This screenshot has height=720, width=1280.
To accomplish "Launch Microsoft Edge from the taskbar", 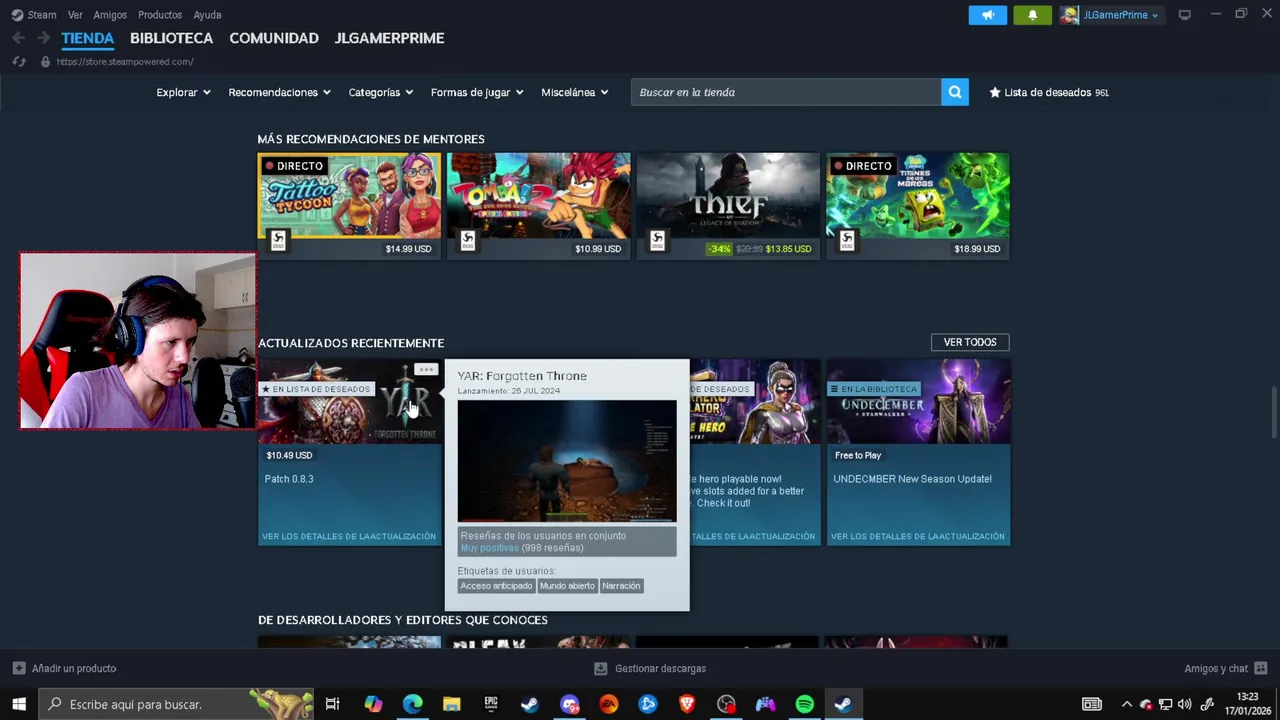I will 412,704.
